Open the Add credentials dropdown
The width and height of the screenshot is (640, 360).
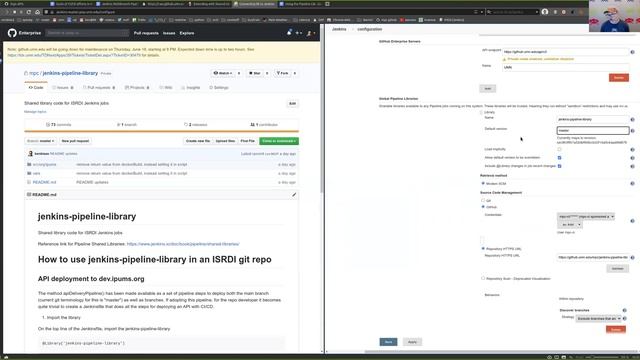[570, 225]
